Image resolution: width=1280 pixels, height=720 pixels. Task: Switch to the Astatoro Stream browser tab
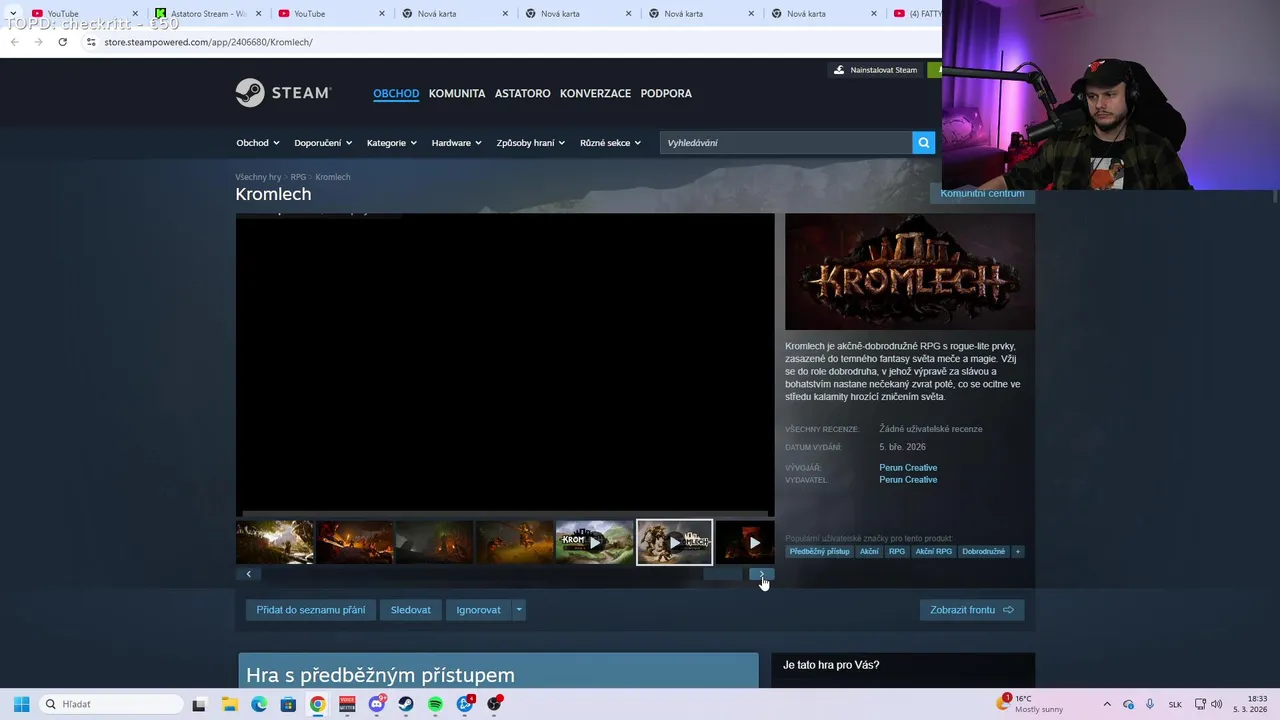[208, 14]
